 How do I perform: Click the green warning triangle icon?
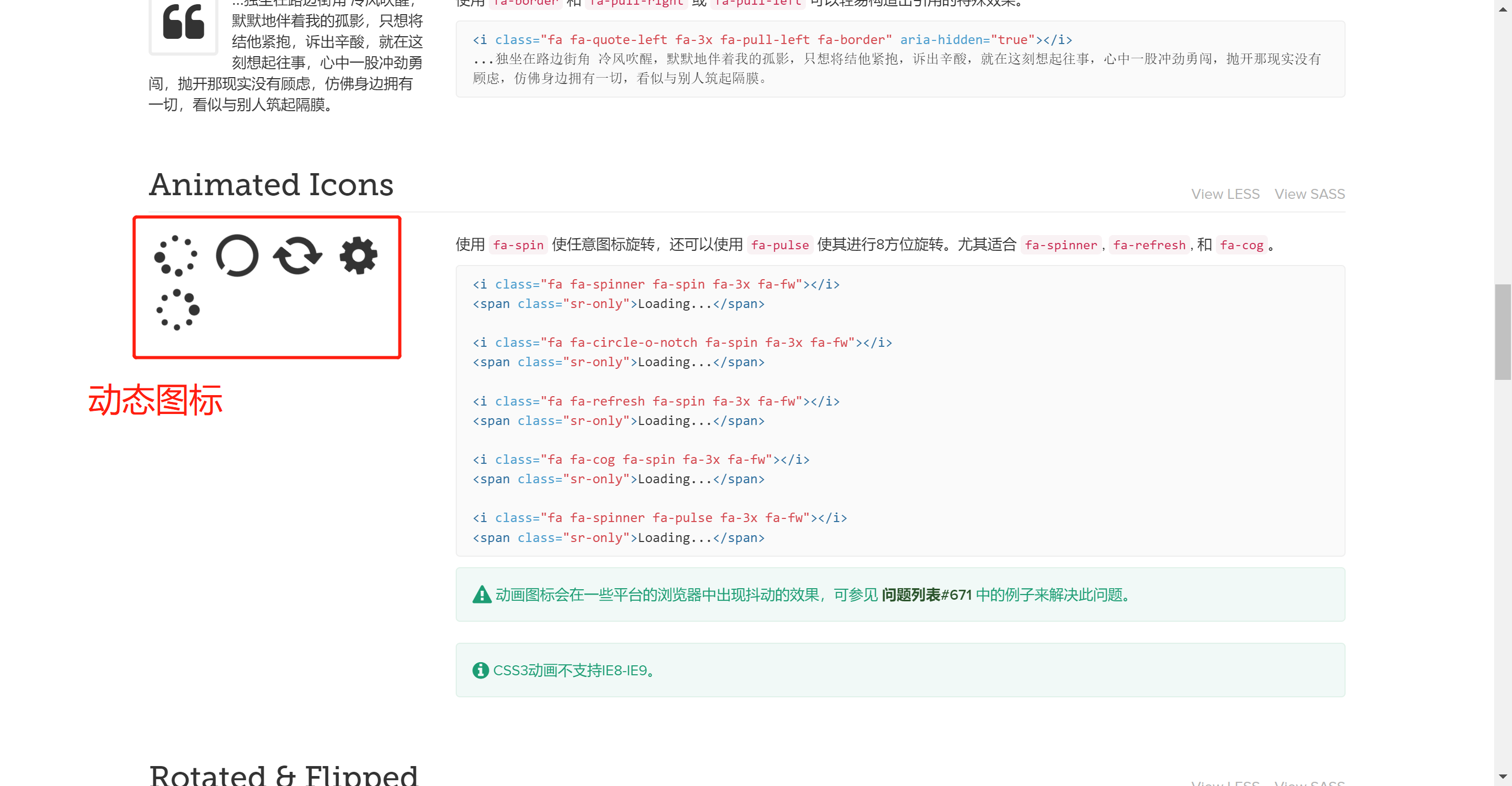(x=481, y=595)
